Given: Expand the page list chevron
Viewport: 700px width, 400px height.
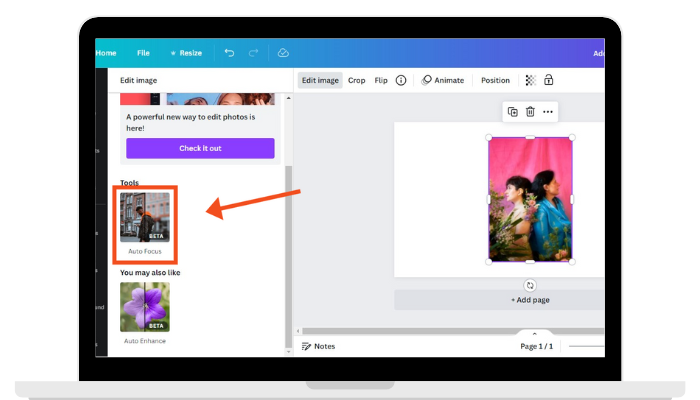Looking at the screenshot, I should tap(534, 334).
